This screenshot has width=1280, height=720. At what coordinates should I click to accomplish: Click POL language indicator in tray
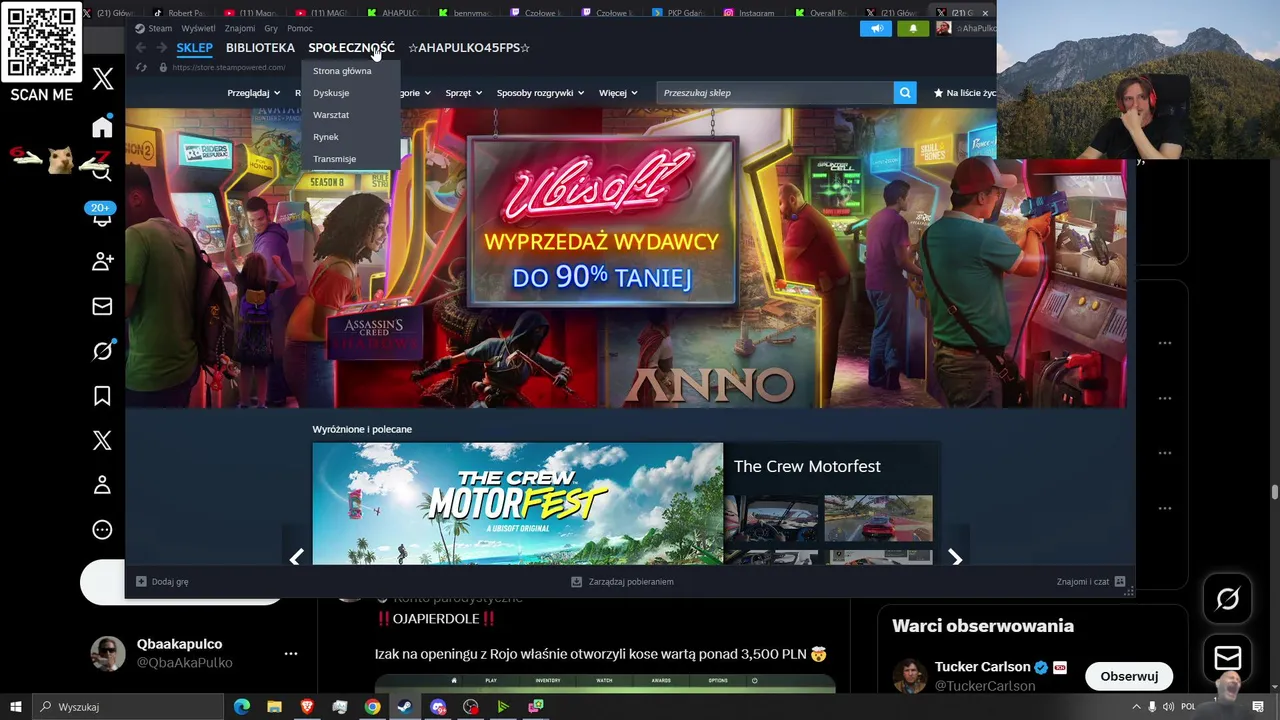pos(1188,707)
